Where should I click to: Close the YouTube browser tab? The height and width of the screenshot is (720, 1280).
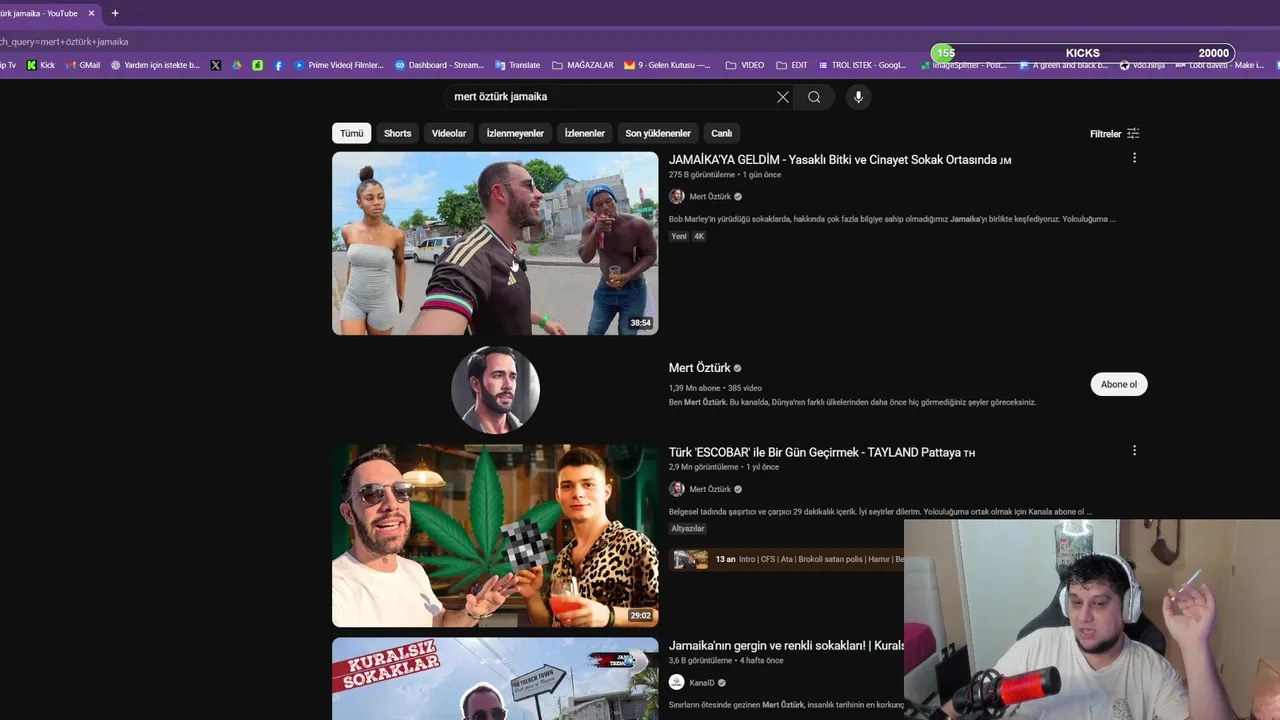coord(92,13)
